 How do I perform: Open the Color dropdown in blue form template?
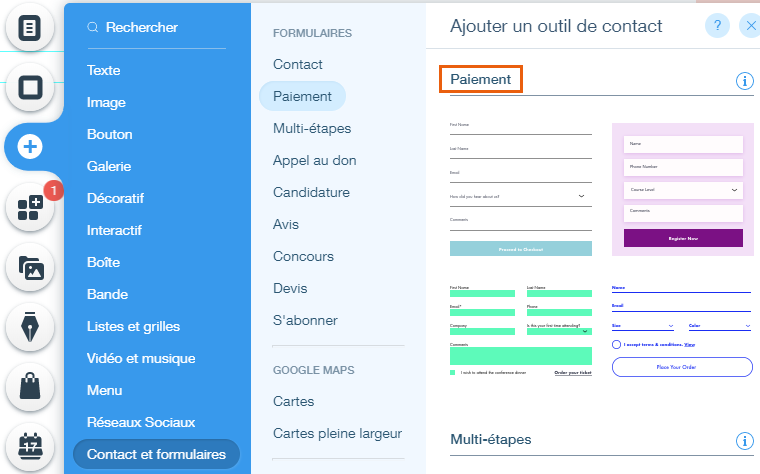tap(720, 326)
